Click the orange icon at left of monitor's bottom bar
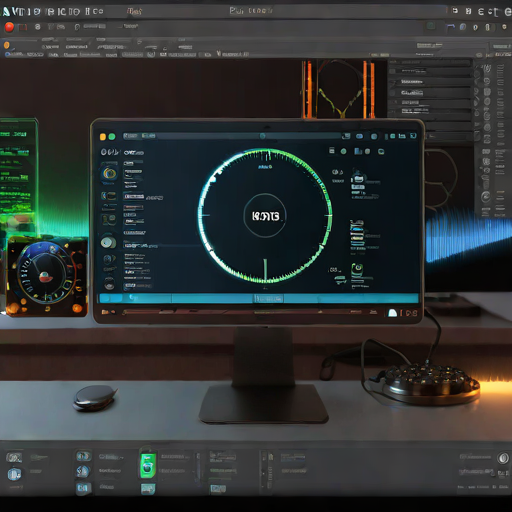 (x=105, y=312)
